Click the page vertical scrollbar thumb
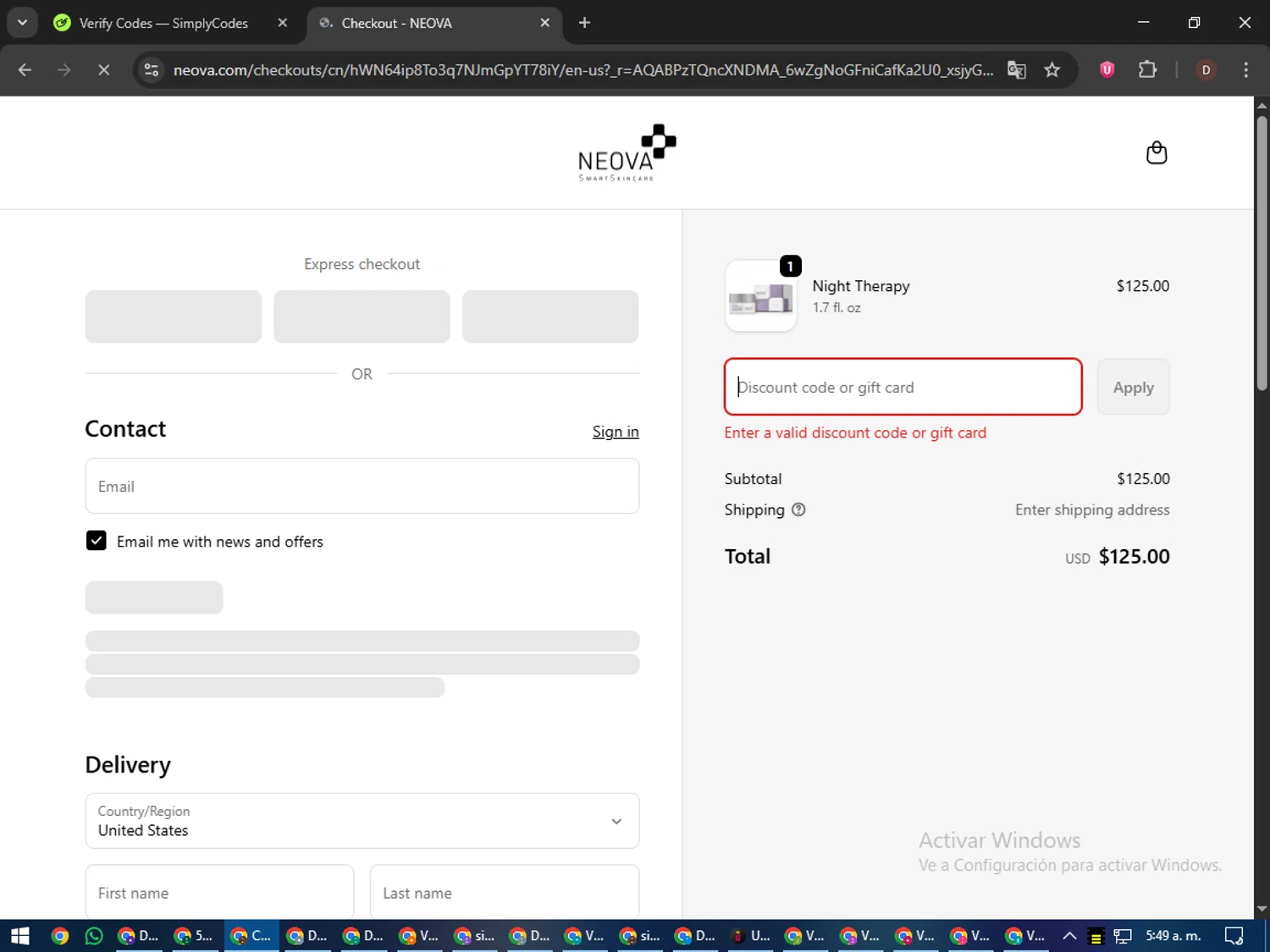The image size is (1270, 952). pyautogui.click(x=1262, y=252)
